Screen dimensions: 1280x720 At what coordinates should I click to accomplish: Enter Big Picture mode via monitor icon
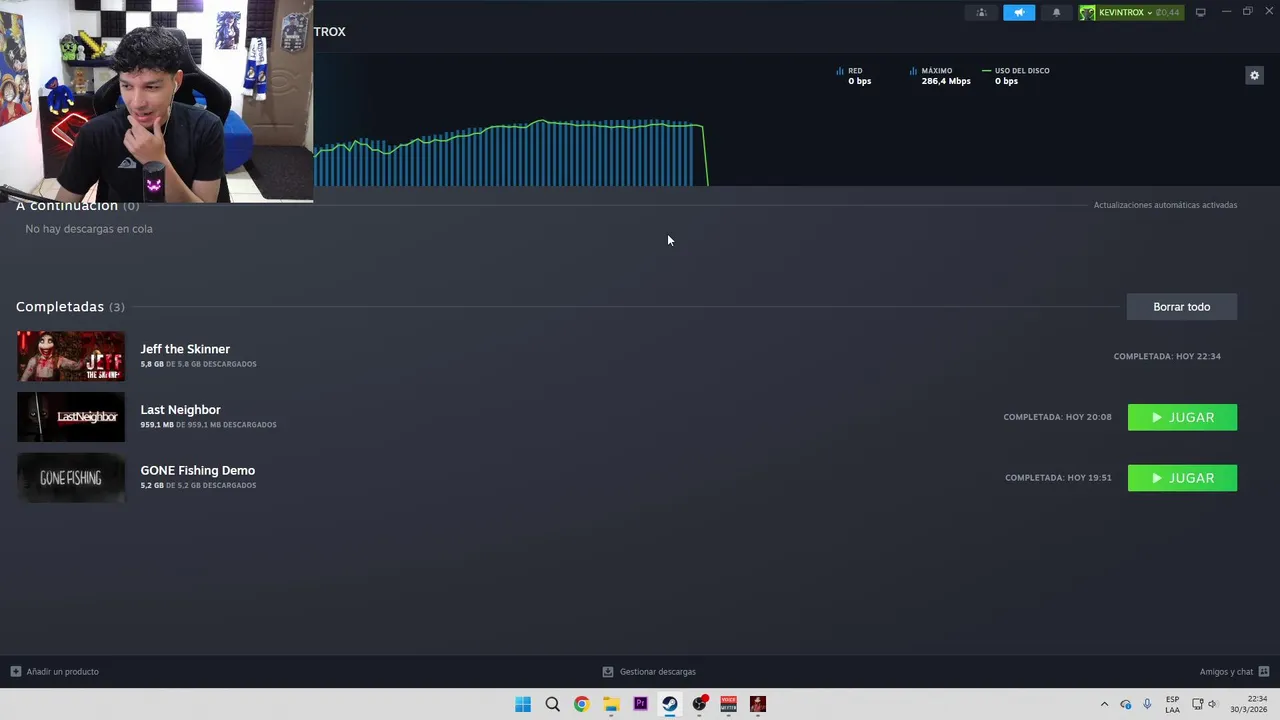click(x=1201, y=12)
